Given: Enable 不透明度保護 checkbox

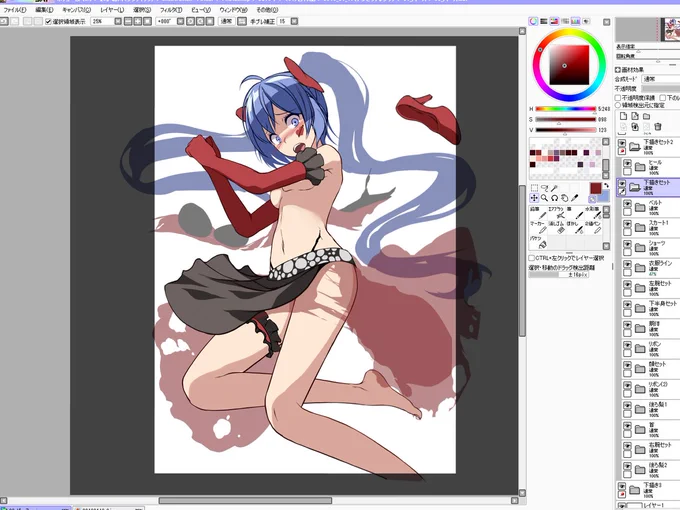Looking at the screenshot, I should (x=618, y=98).
